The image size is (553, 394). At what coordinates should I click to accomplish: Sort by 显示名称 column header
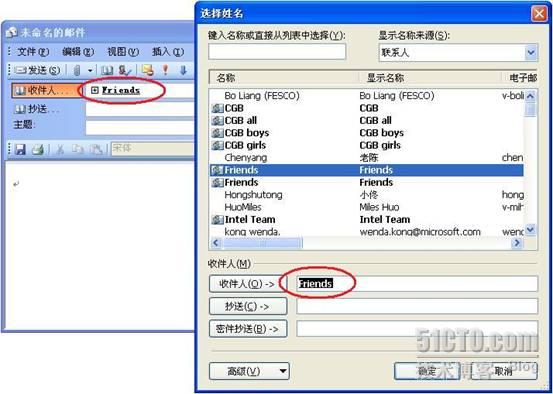coord(430,78)
